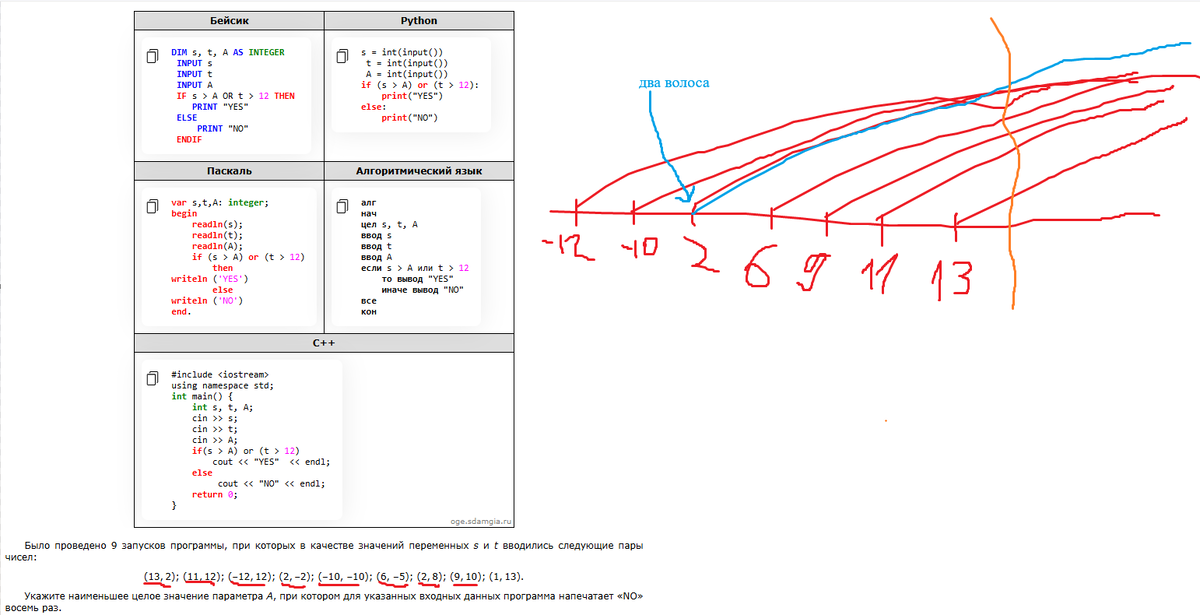Click the line иначе вывод "NO"
Screen dimensions: 1200x615
pos(425,290)
